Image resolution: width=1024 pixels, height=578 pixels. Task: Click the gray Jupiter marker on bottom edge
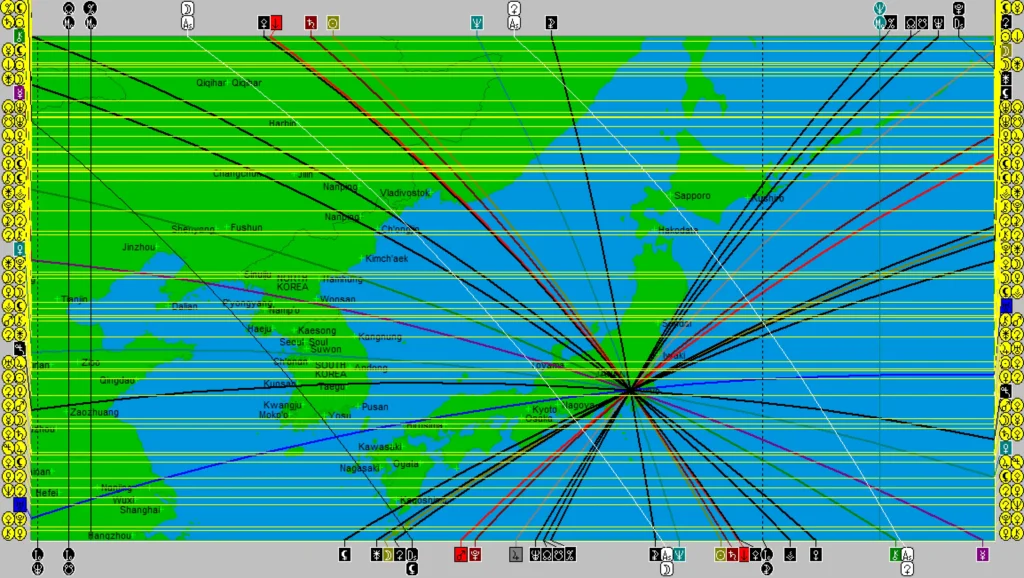(x=516, y=554)
